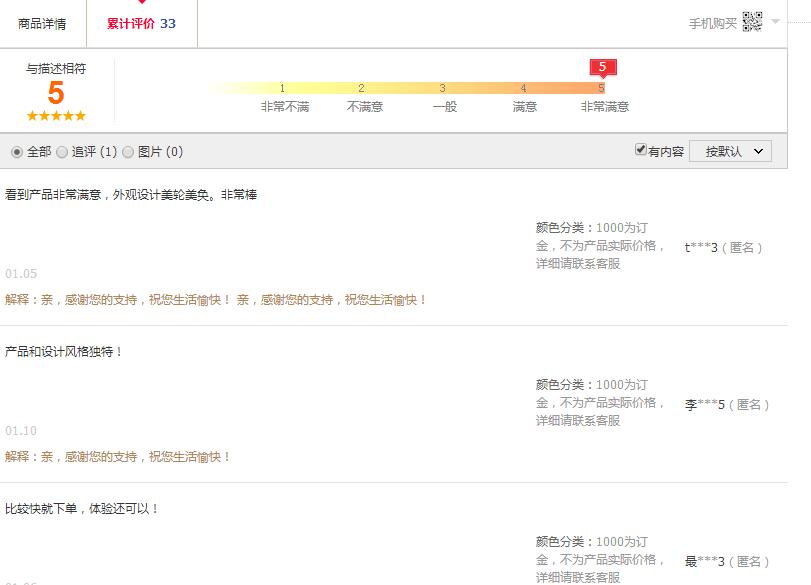The image size is (811, 585).
Task: Uncheck the 有内容 checkbox
Action: click(x=641, y=150)
